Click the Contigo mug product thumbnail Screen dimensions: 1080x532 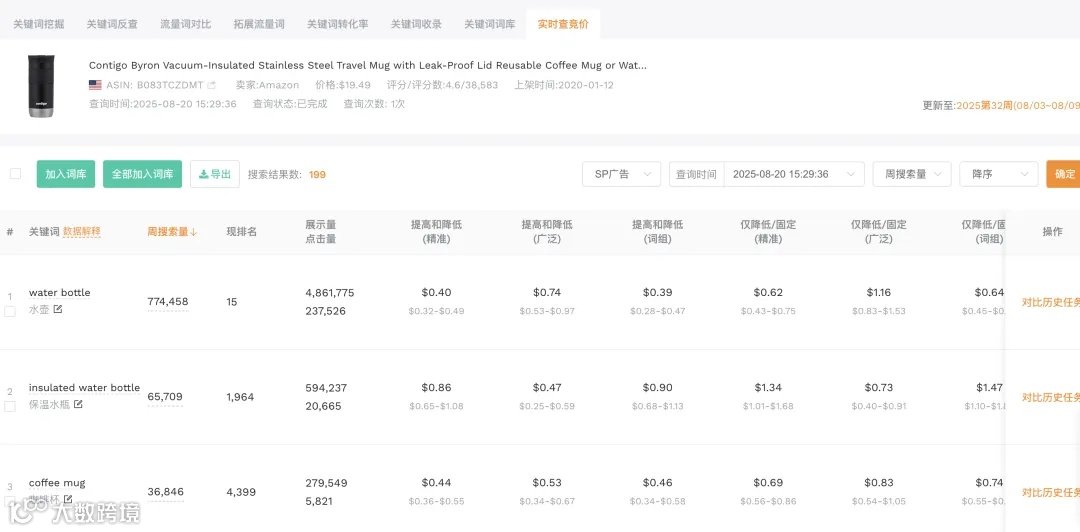[42, 85]
